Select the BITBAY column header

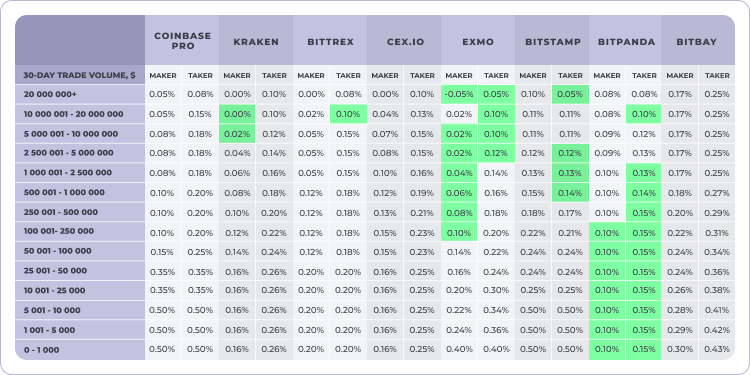(x=698, y=41)
